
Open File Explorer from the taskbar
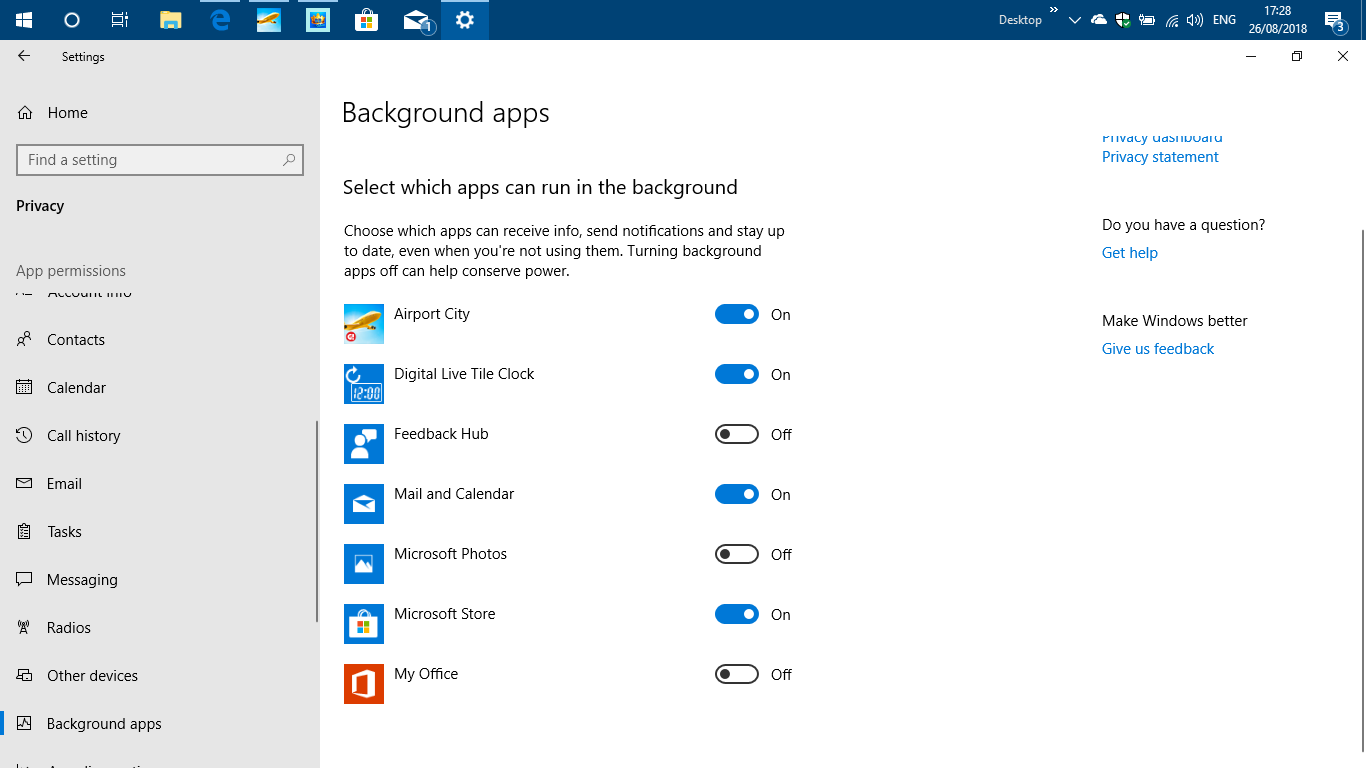pos(171,20)
